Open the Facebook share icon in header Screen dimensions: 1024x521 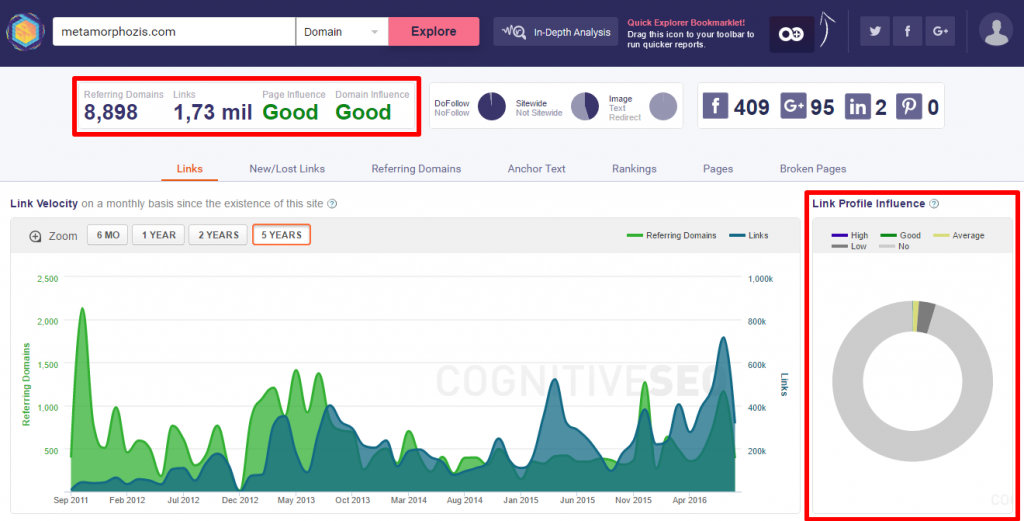pyautogui.click(x=907, y=31)
